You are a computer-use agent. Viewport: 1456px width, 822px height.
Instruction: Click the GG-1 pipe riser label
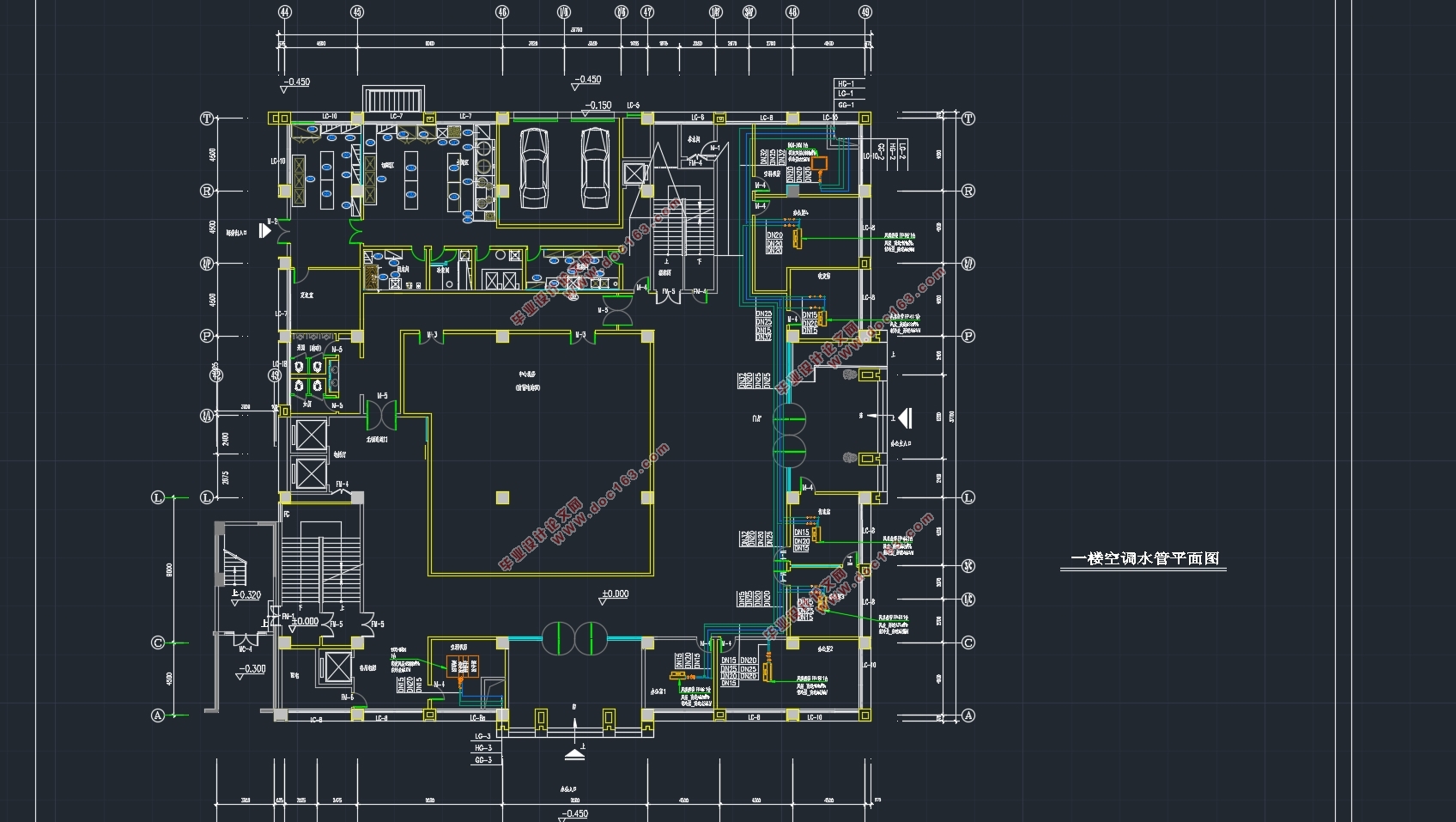tap(846, 105)
